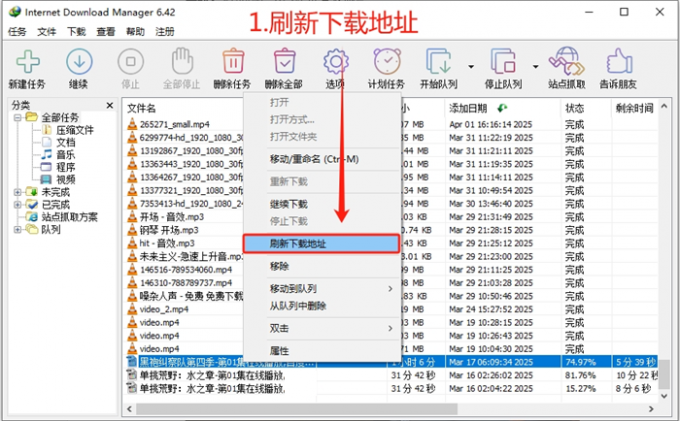Click the horizontal scrollbar right arrow
The height and width of the screenshot is (421, 680).
click(651, 409)
